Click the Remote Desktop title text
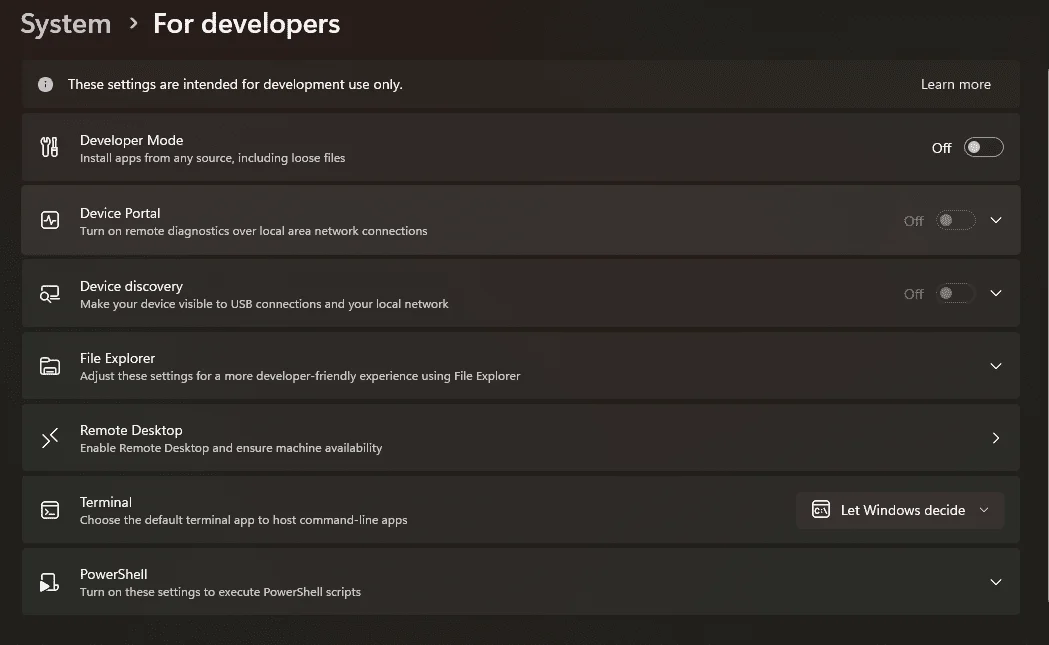This screenshot has width=1049, height=645. point(131,430)
